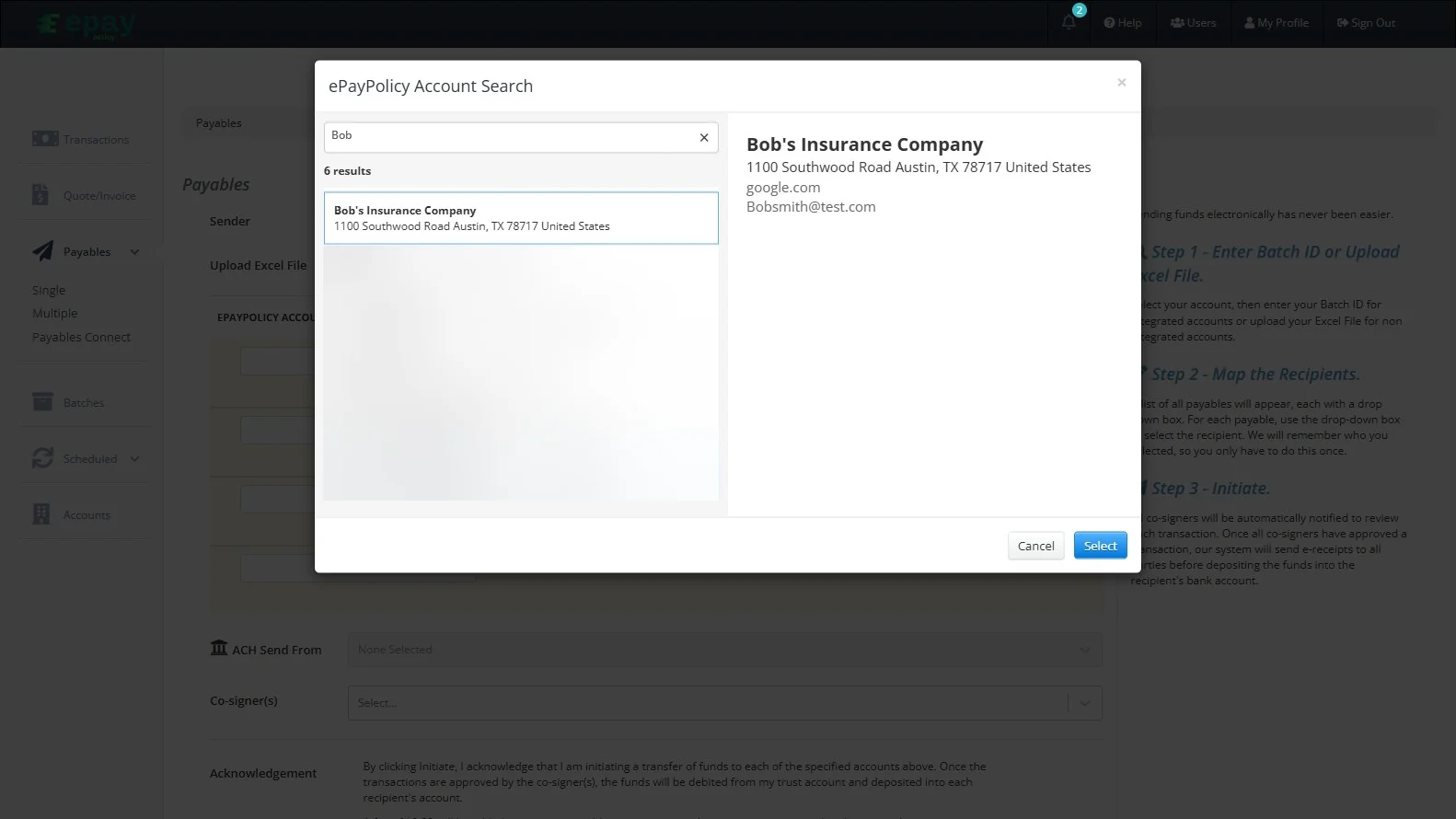1456x819 pixels.
Task: Open Transactions in the sidebar
Action: point(96,140)
